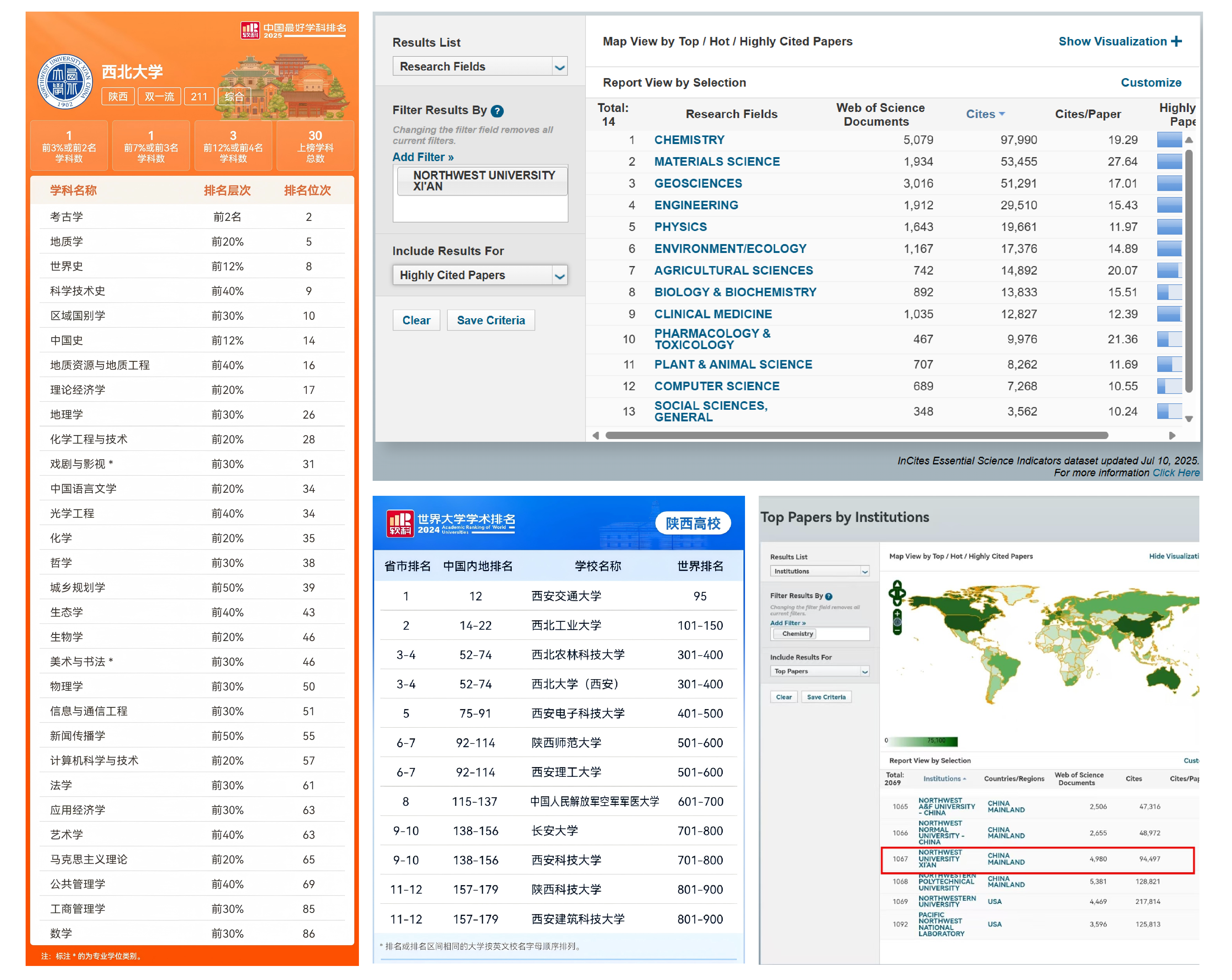
Task: Click the Save Criteria button in upper panel
Action: click(x=490, y=320)
